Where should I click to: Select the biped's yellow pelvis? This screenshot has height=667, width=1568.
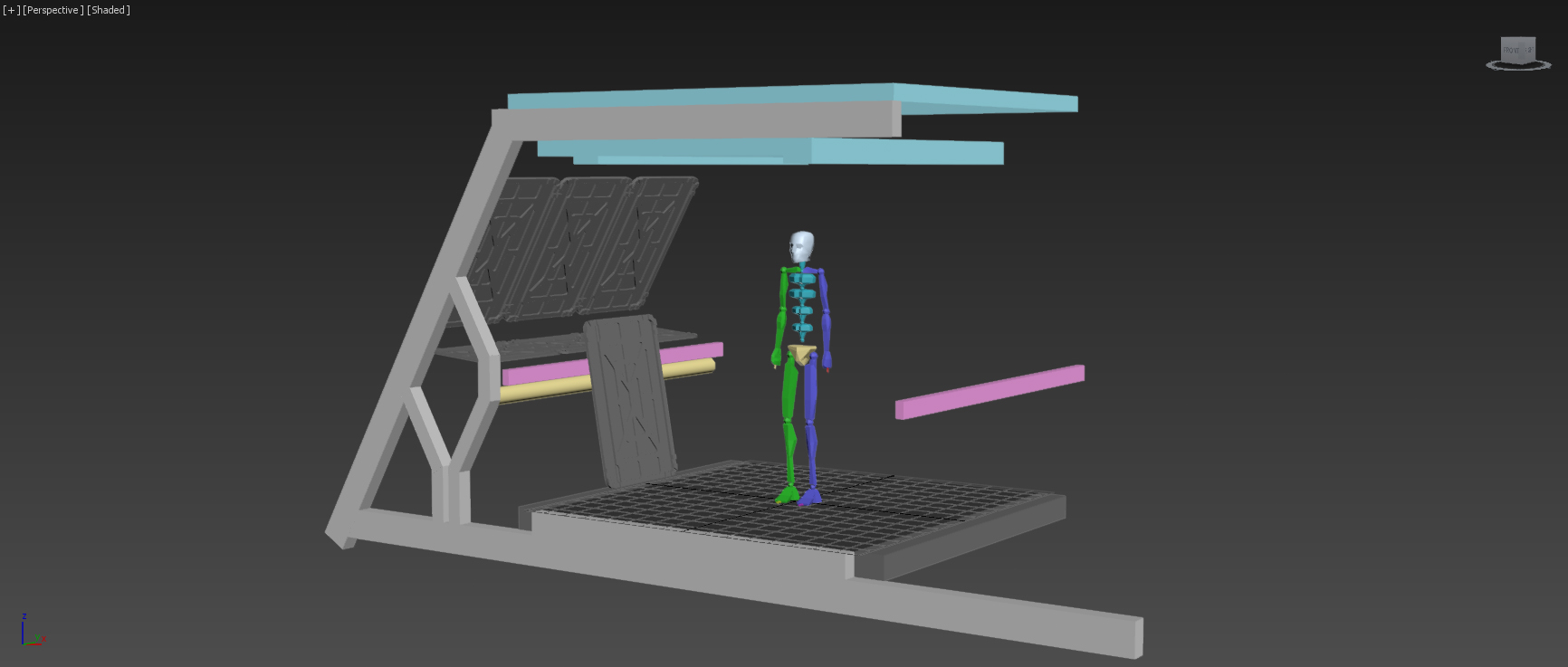click(801, 352)
